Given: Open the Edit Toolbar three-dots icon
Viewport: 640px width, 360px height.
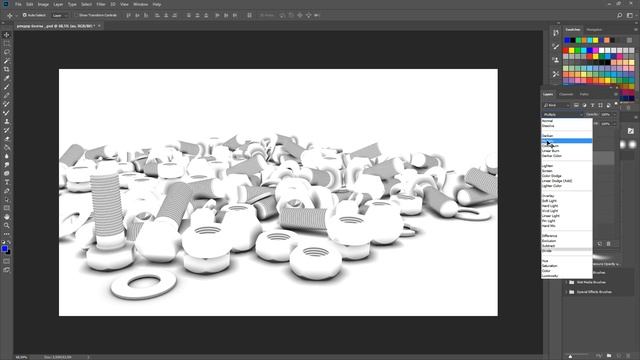Looking at the screenshot, I should [7, 234].
